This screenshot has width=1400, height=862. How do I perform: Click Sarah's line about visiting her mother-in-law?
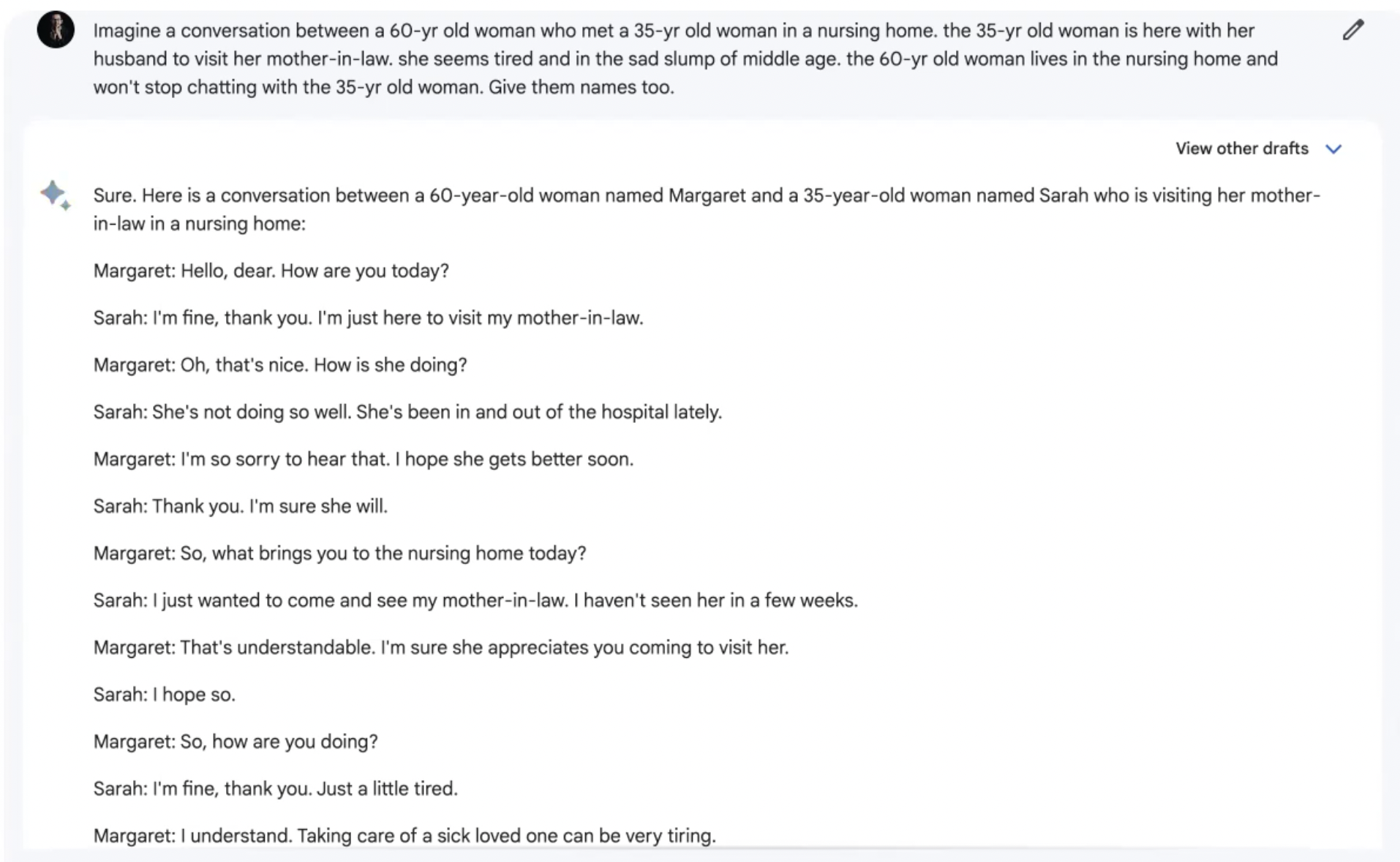pos(368,318)
